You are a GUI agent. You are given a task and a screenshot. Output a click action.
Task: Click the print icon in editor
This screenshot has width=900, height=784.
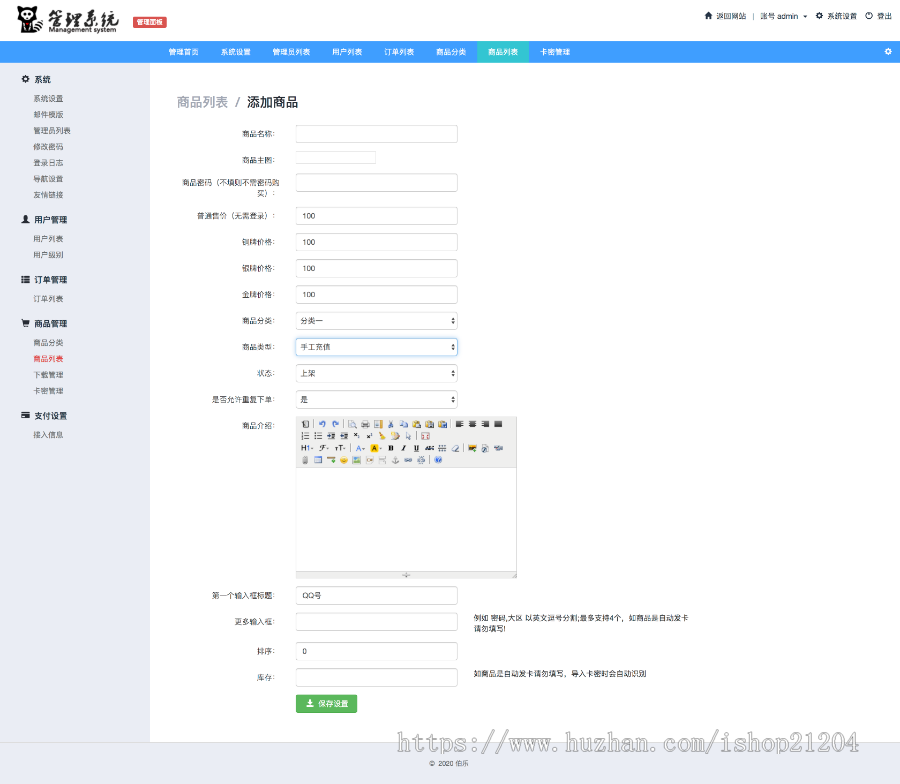(x=365, y=424)
